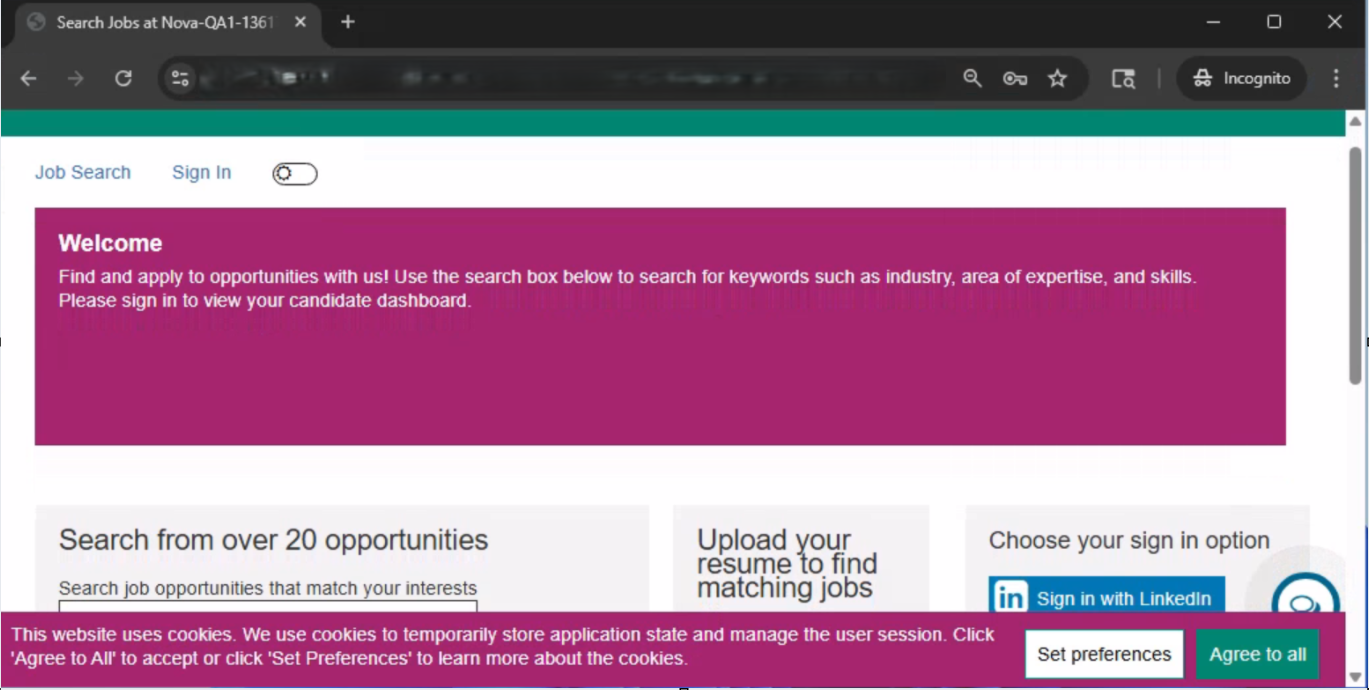Toggle the dark mode switch
Screen dimensions: 1369x690
click(x=295, y=174)
